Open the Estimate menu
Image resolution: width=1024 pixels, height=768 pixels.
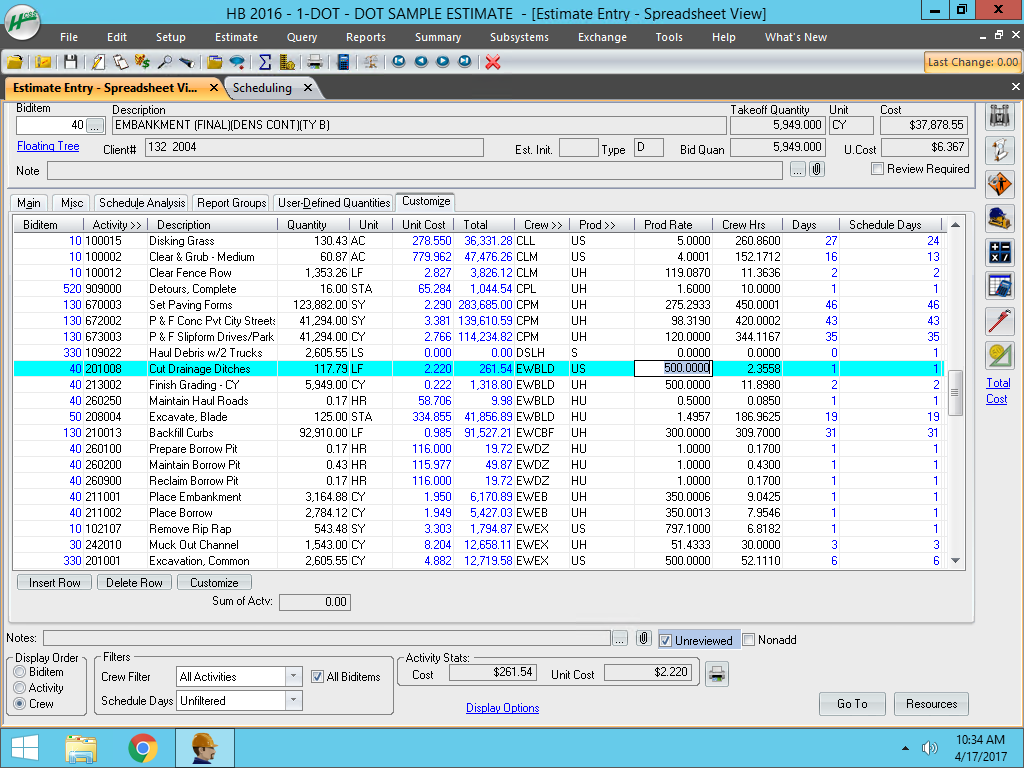[x=236, y=37]
